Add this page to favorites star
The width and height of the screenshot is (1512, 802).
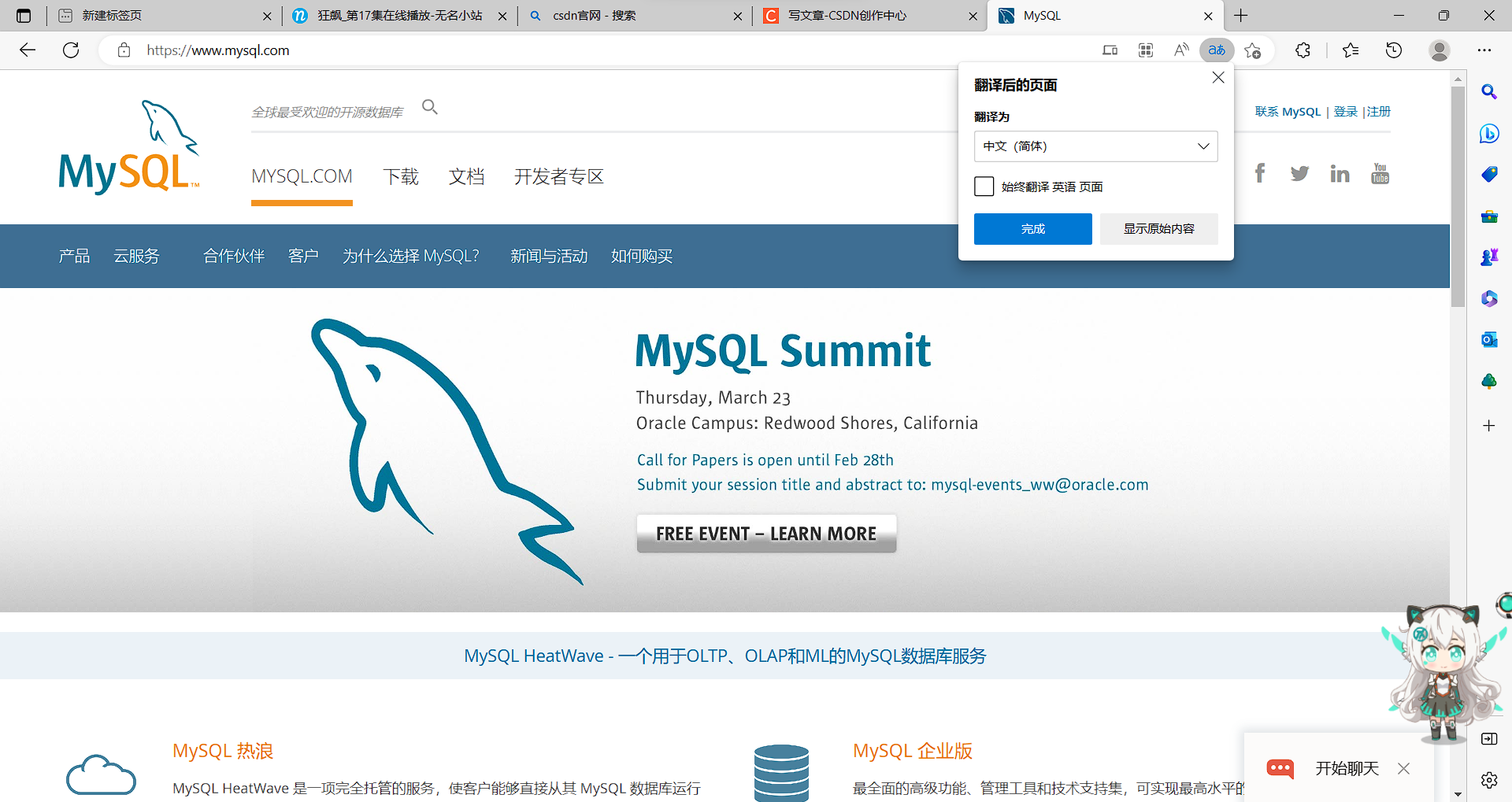(1253, 50)
